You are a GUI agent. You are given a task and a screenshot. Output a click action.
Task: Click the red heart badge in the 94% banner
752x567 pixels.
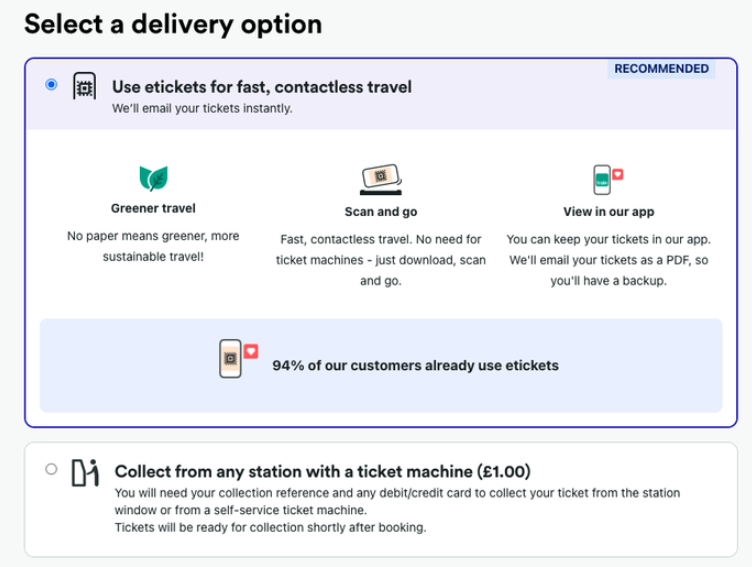[x=251, y=351]
